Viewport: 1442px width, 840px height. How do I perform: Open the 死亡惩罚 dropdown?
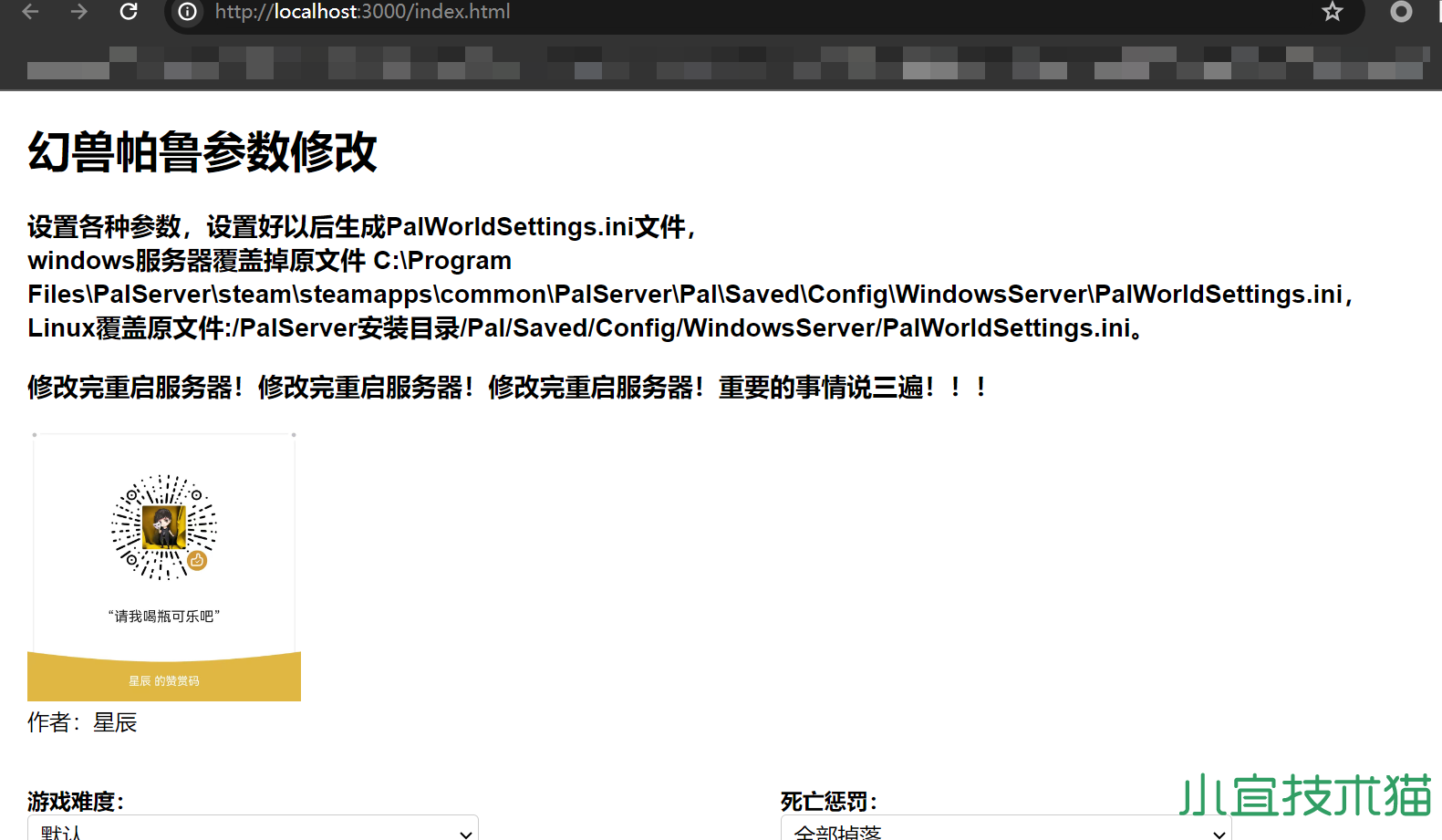(1006, 828)
